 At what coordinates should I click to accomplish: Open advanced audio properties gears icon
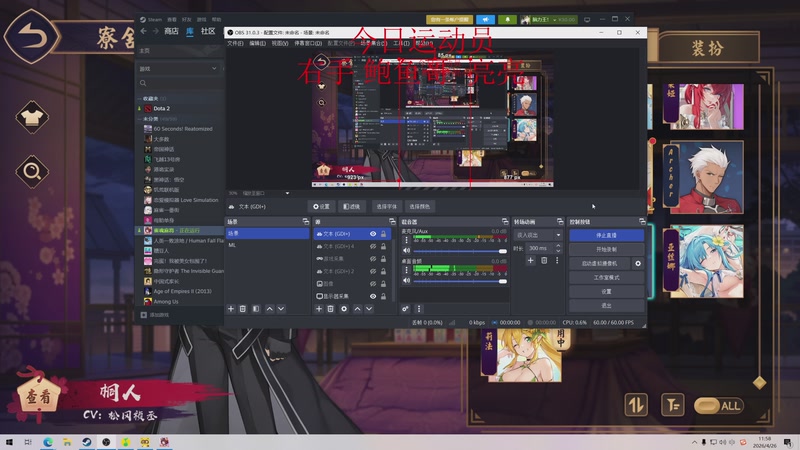405,309
